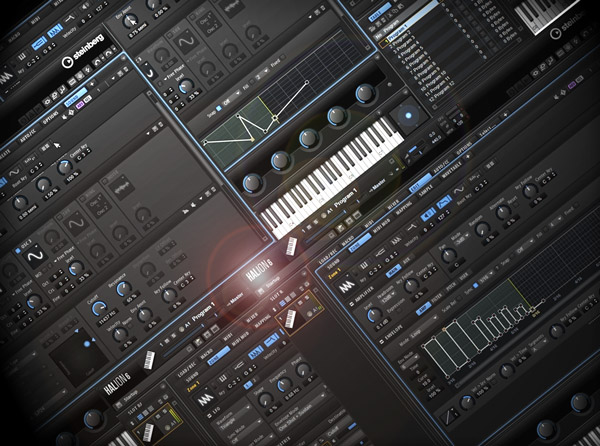600x446 pixels.
Task: Click the LFO Frequency knob showing 0.60 Hz
Action: (x=284, y=385)
